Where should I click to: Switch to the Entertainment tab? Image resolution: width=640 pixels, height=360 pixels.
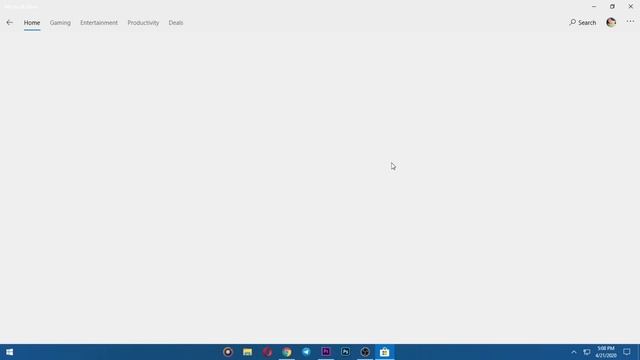99,22
